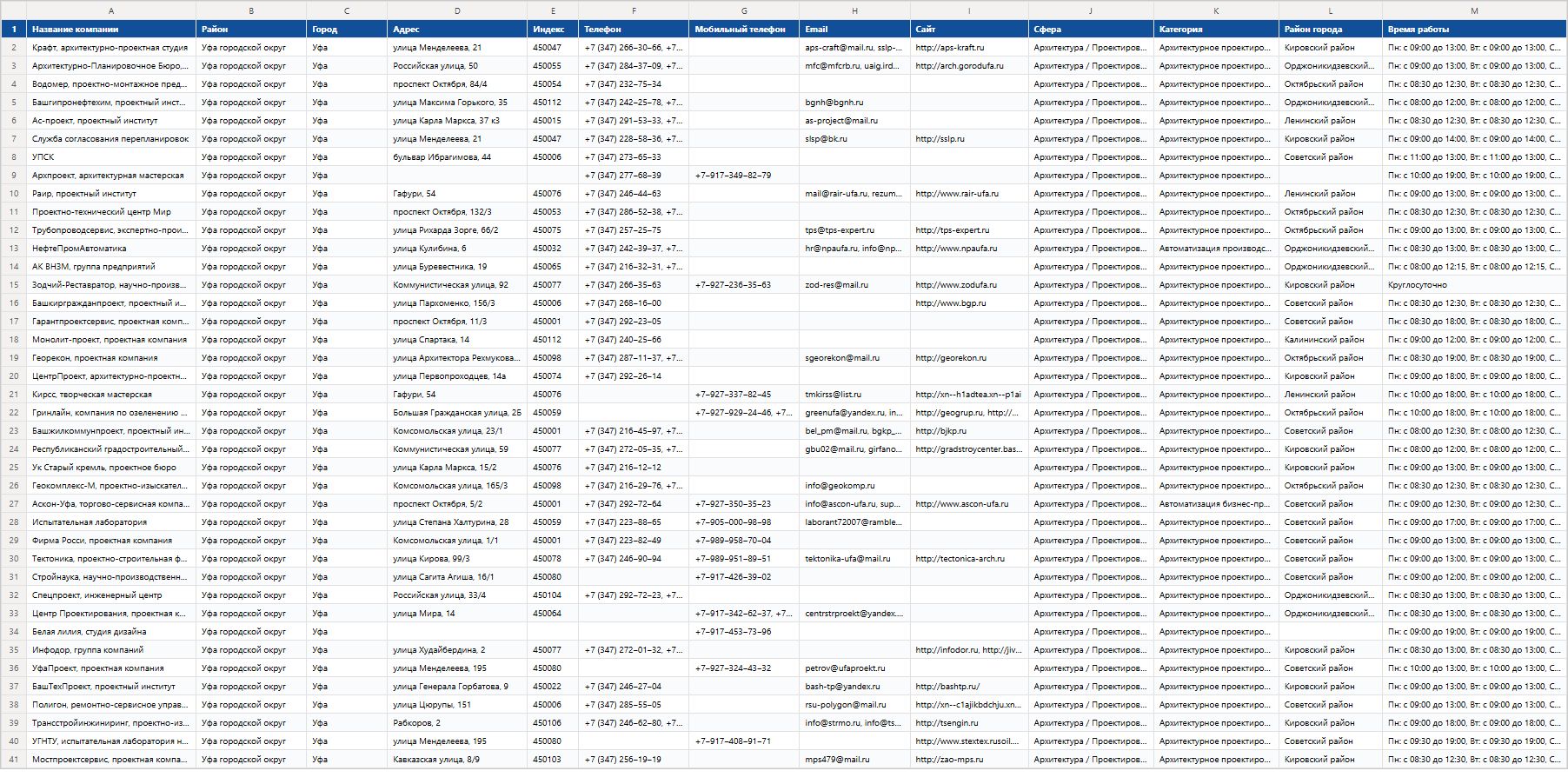Open site link "http://sslp.ru"
This screenshot has width=1568, height=784.
tap(940, 138)
